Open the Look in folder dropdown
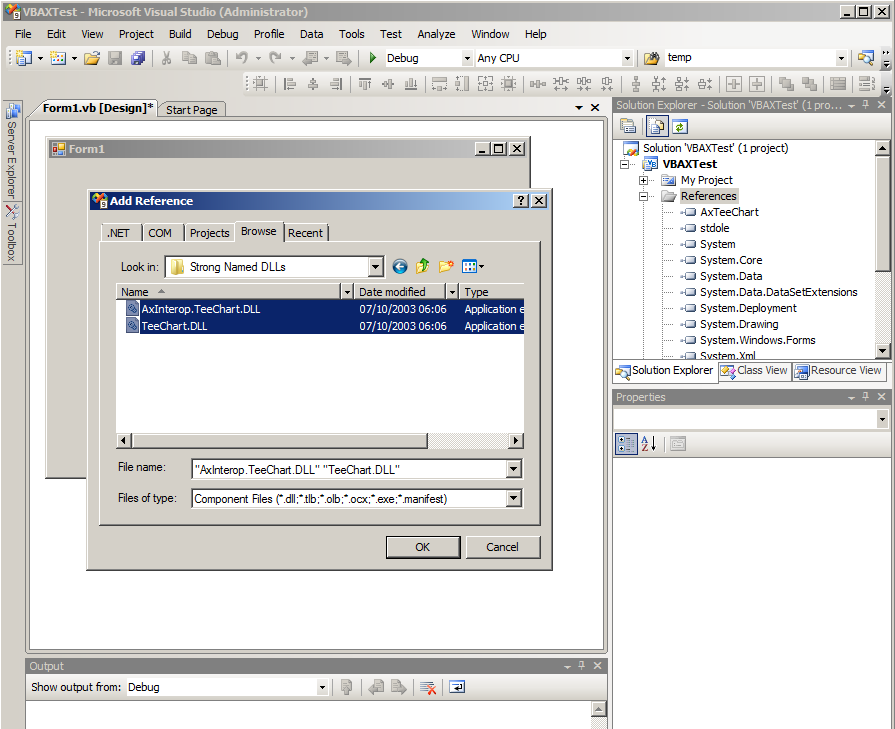This screenshot has height=729, width=895. [375, 267]
